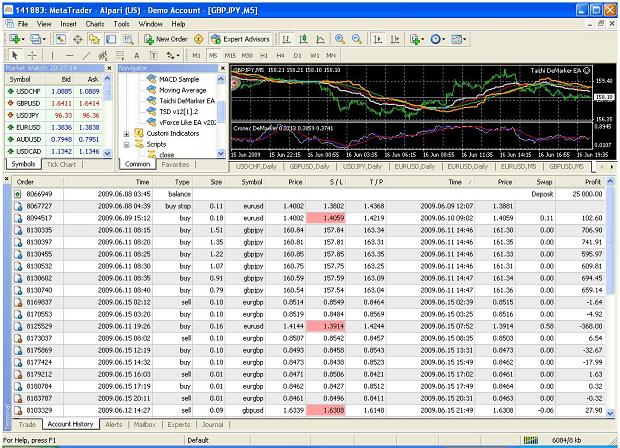Image resolution: width=620 pixels, height=448 pixels.
Task: Select the Trendline drawing tool
Action: tap(86, 55)
